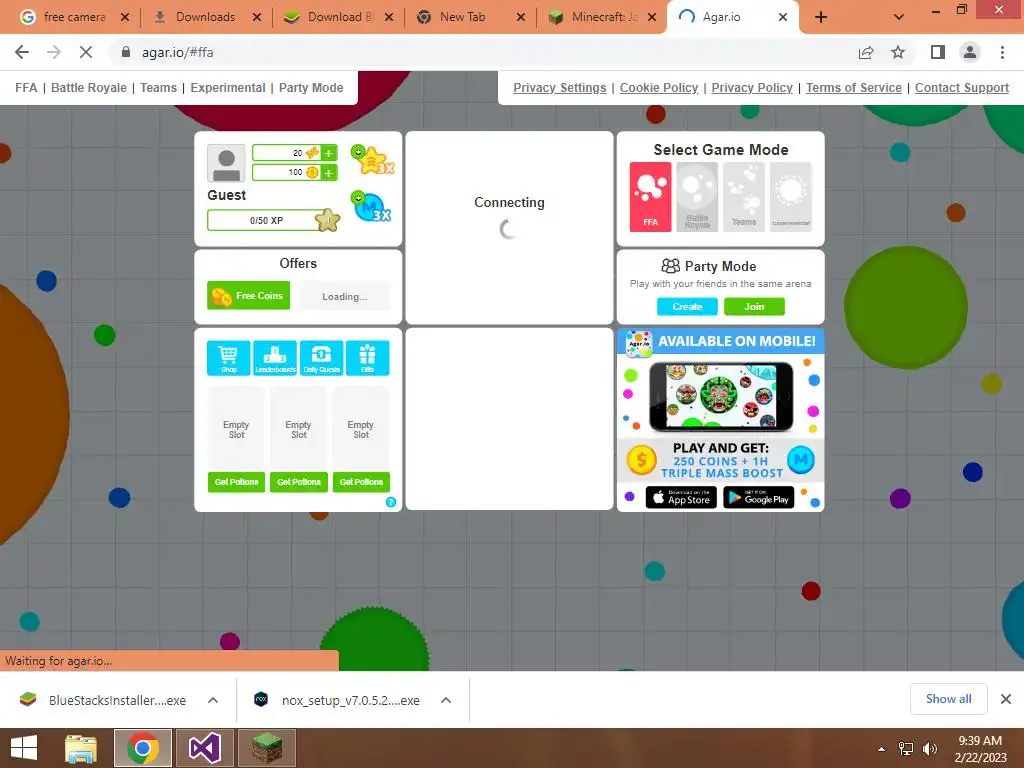This screenshot has height=768, width=1024.
Task: Switch to the free camera tab
Action: tap(74, 17)
